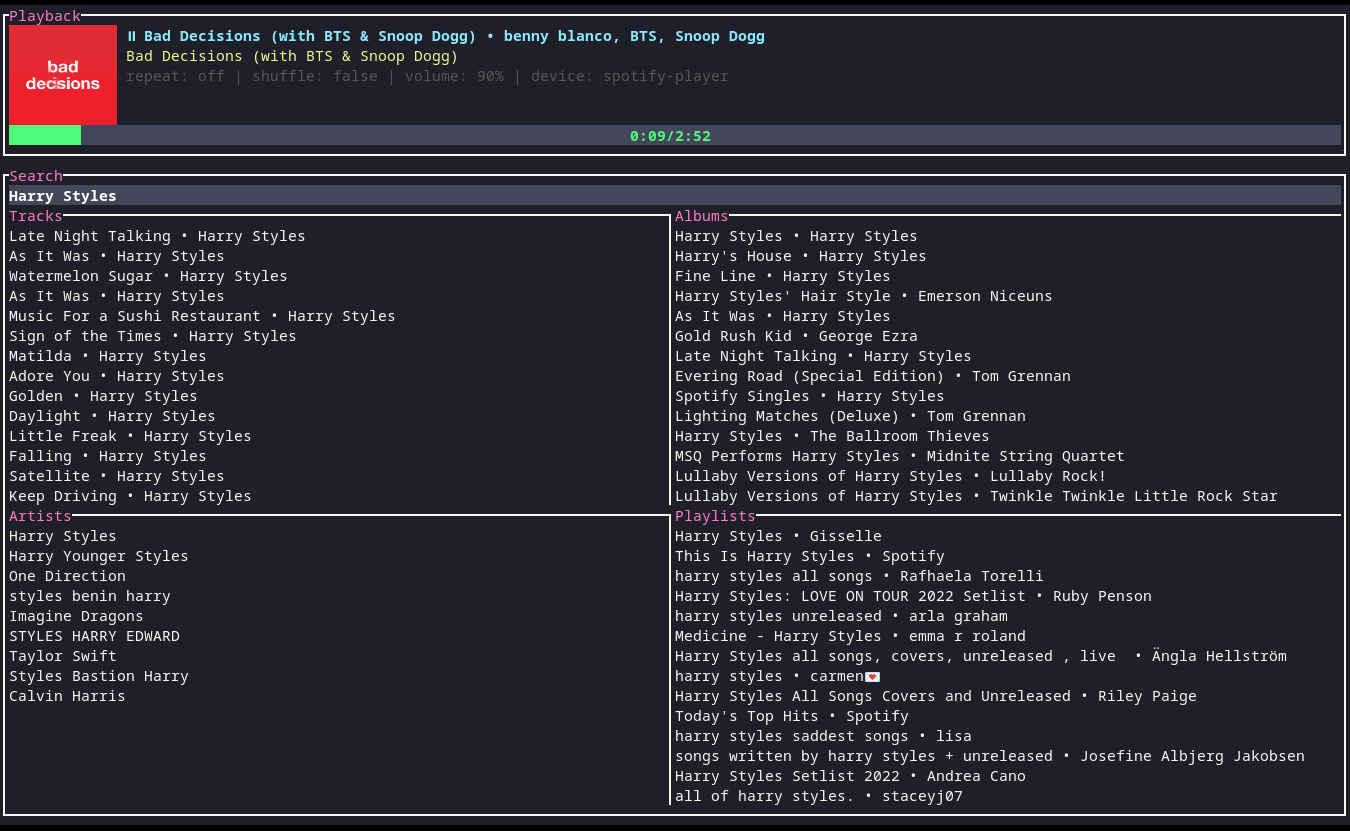Open playlist "Today's Top Hits • Spotify"
This screenshot has width=1350, height=831.
(x=792, y=716)
